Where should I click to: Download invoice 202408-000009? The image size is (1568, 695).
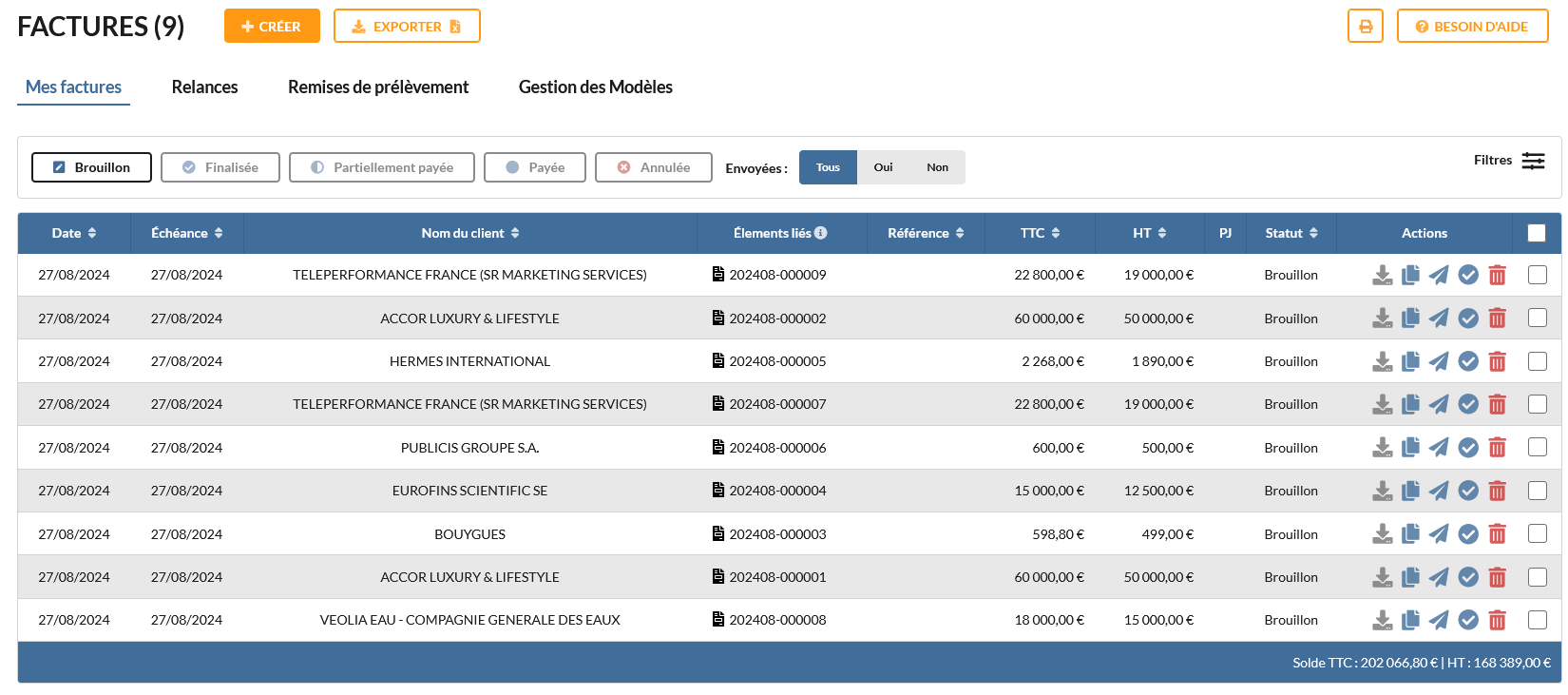tap(1383, 275)
